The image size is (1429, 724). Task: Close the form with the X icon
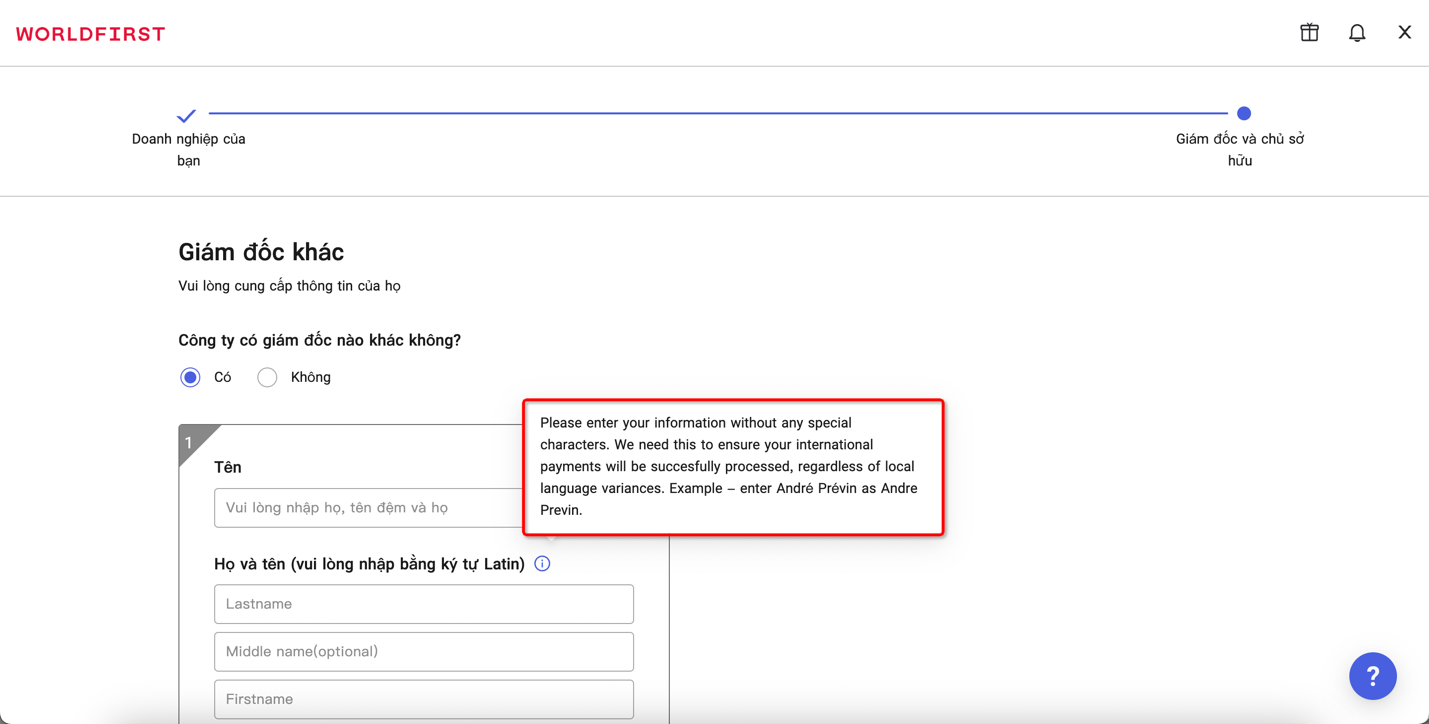1404,33
